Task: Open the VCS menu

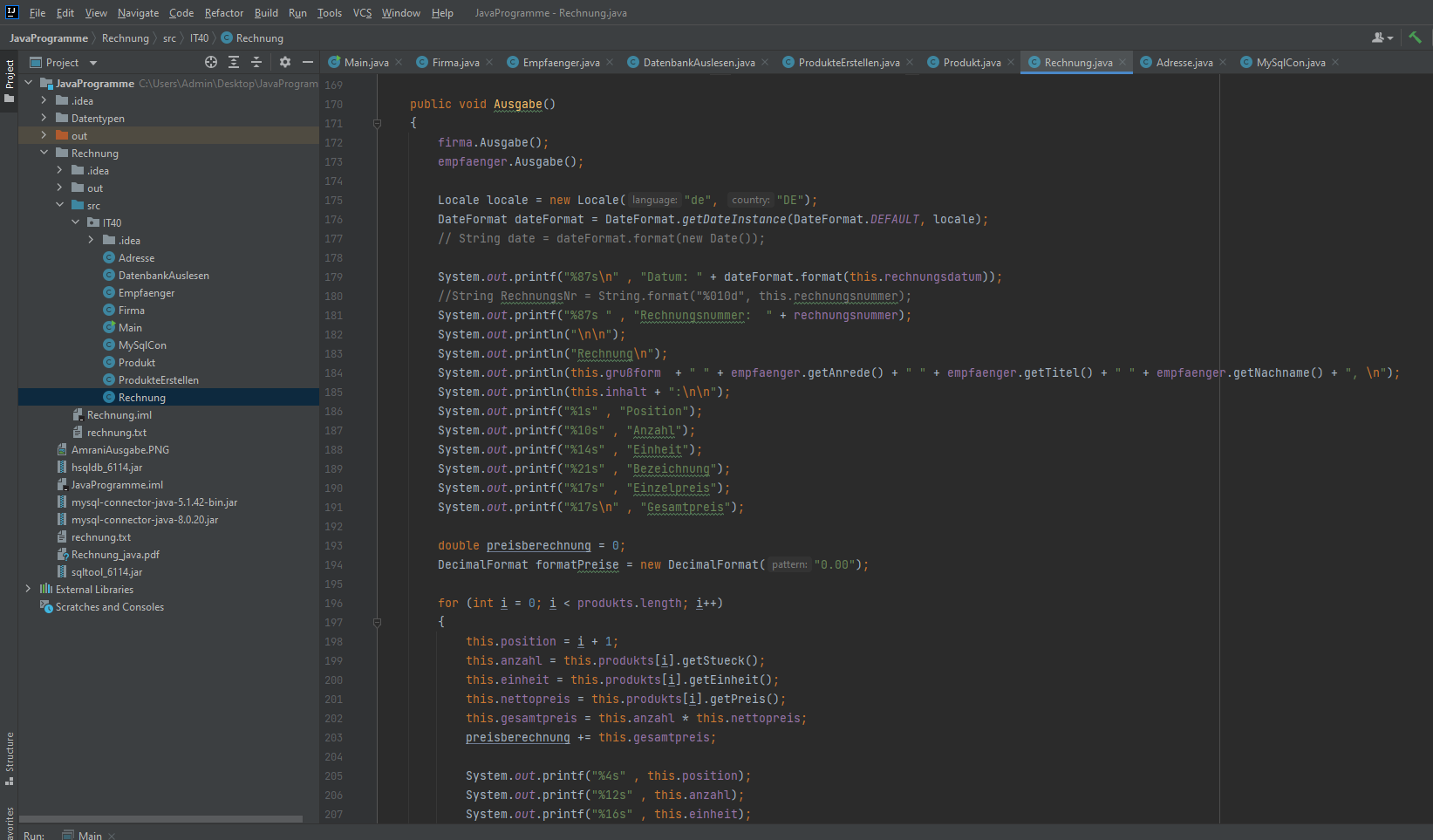Action: 362,13
